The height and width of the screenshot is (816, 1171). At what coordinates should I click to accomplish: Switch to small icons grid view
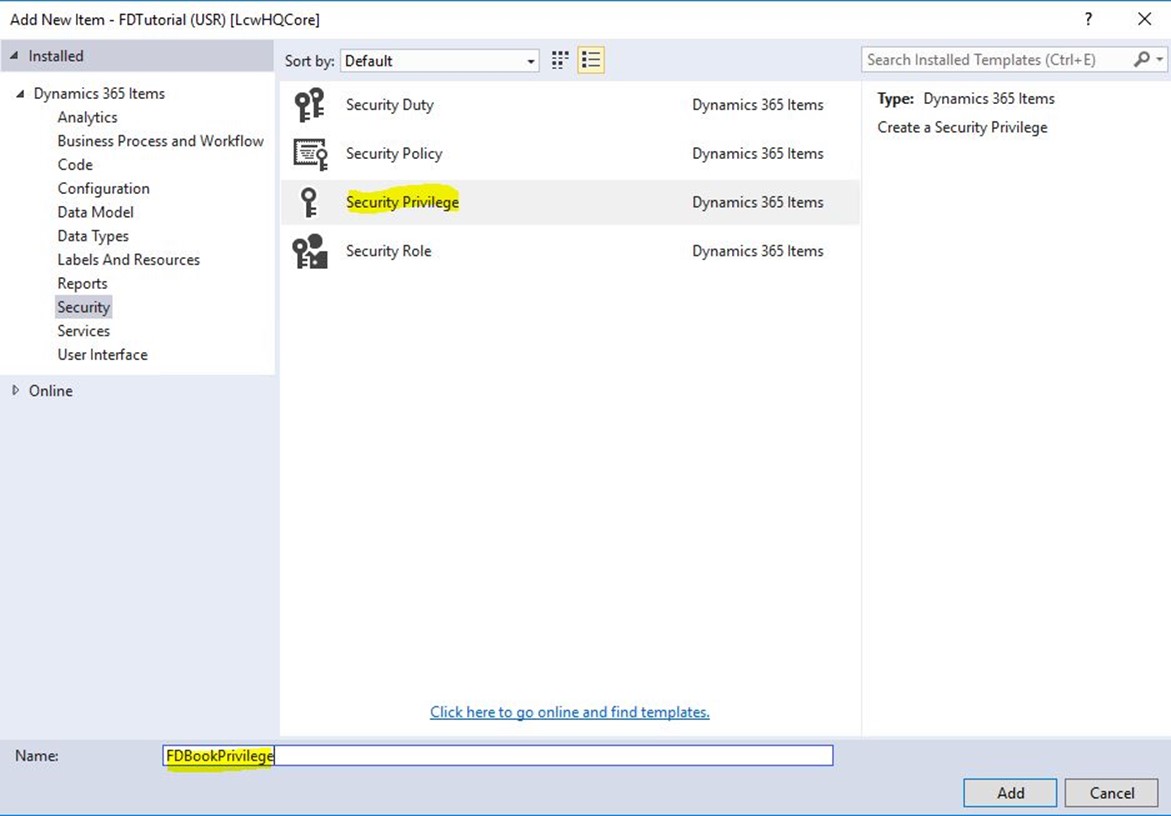pyautogui.click(x=560, y=60)
